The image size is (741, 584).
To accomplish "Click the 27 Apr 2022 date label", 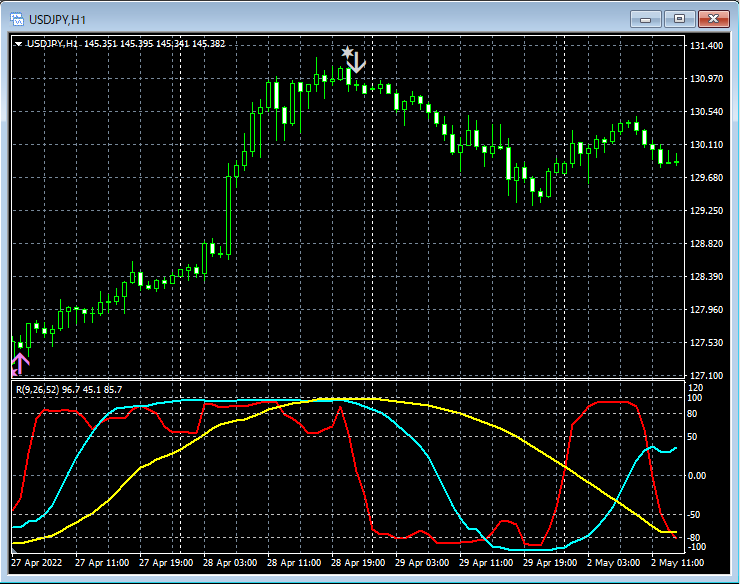I will [x=35, y=564].
